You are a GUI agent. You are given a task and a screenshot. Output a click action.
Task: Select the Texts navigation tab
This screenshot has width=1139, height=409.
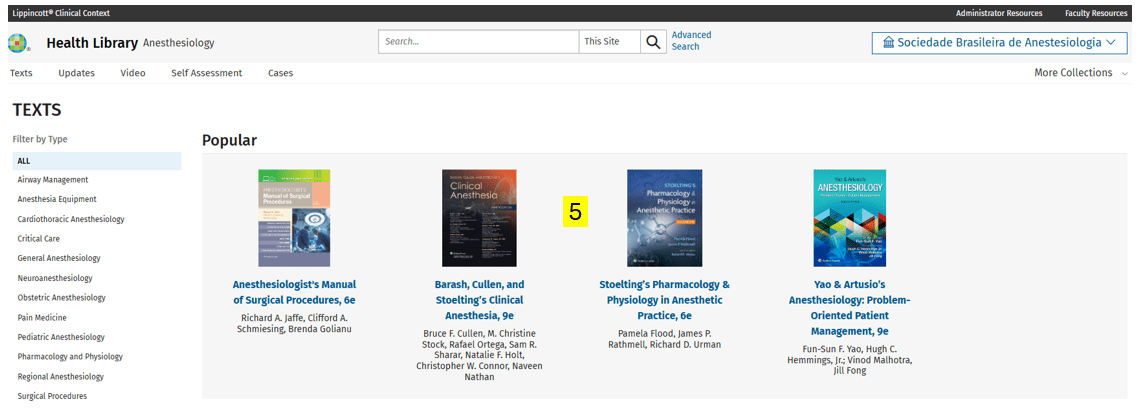(21, 73)
